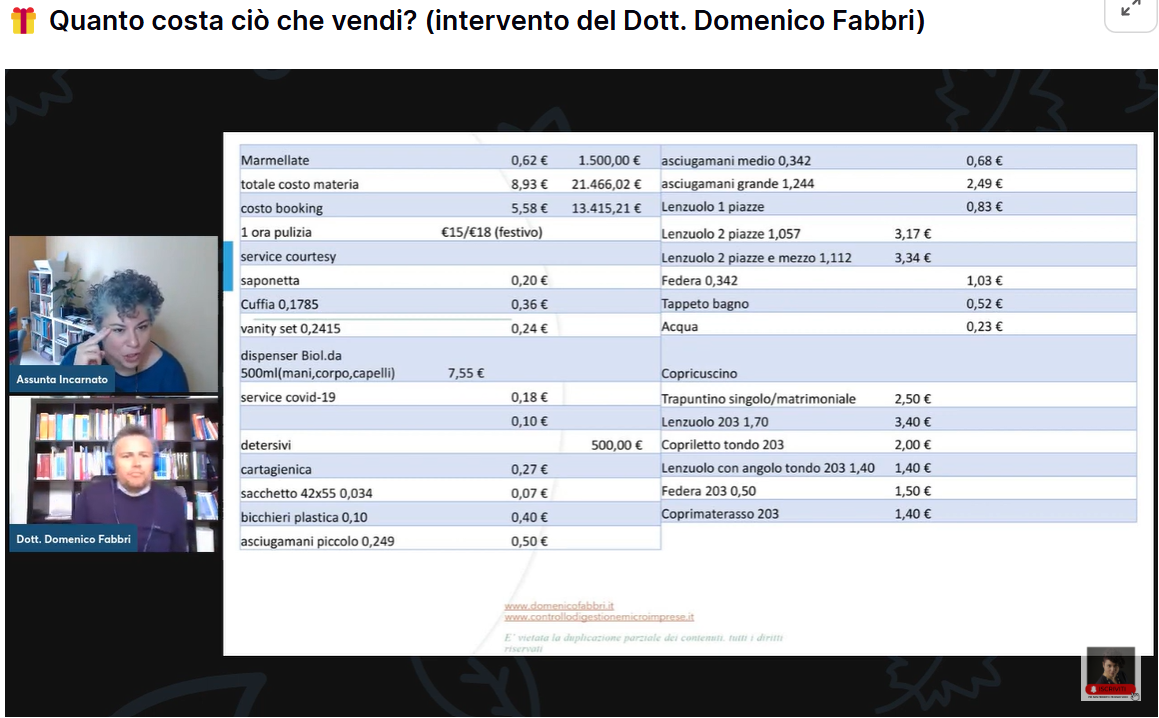The image size is (1159, 718).
Task: Click the "detersivi" row in the table
Action: (x=266, y=445)
